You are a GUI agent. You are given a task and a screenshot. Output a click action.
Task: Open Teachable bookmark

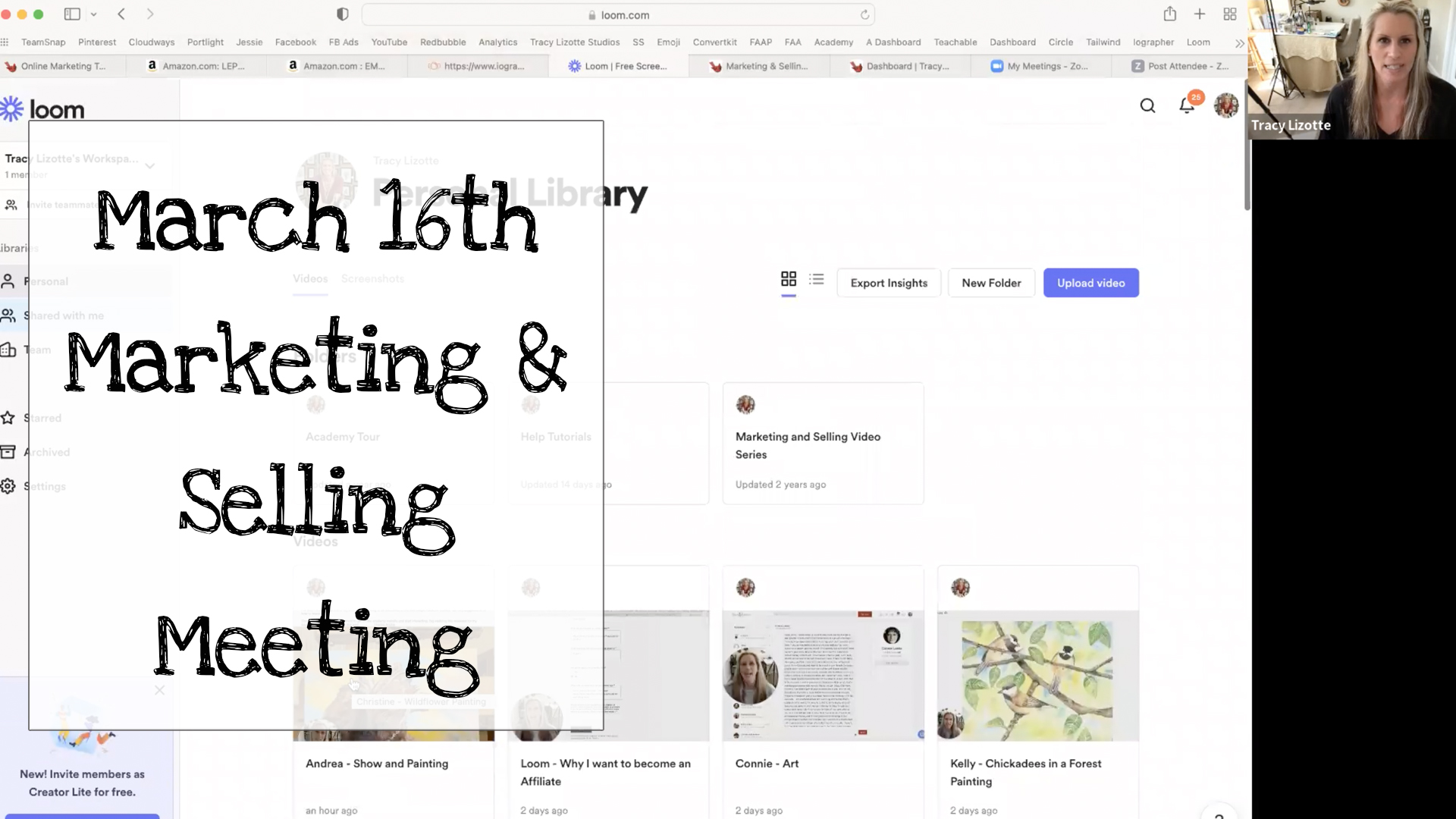pos(955,42)
